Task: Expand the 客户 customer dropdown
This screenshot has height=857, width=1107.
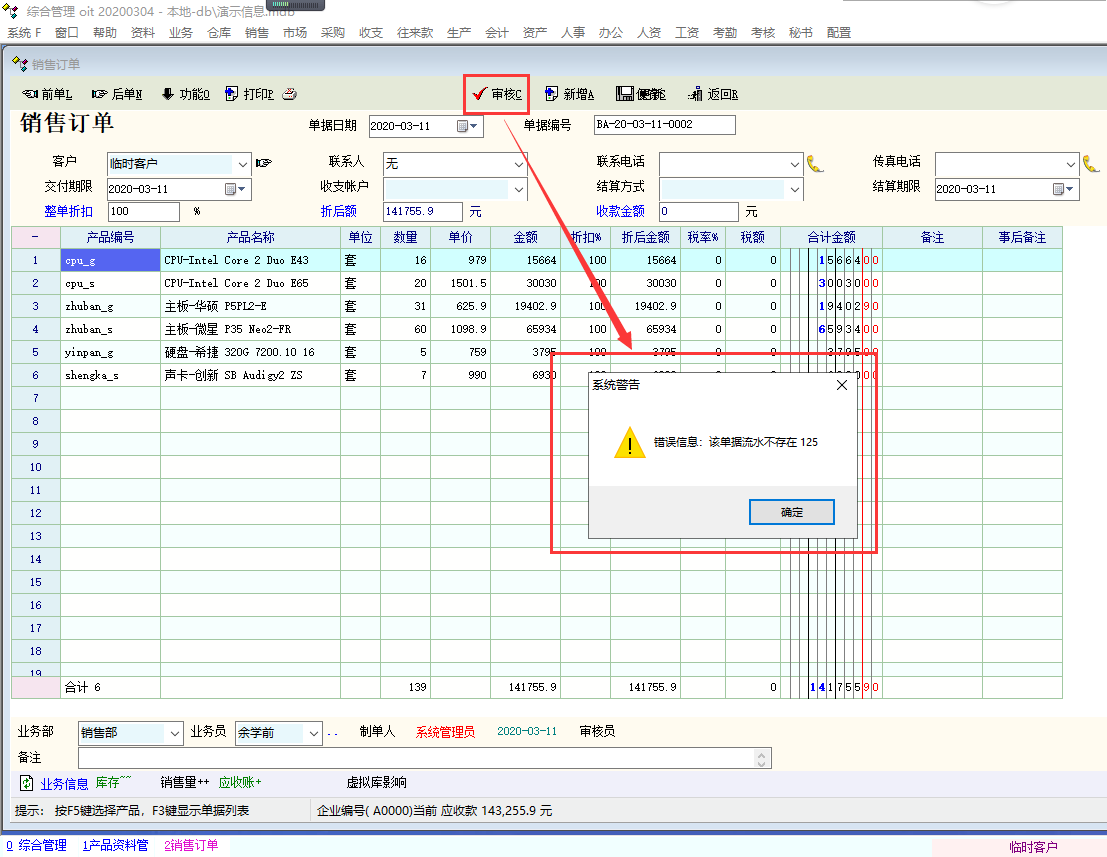Action: [242, 163]
